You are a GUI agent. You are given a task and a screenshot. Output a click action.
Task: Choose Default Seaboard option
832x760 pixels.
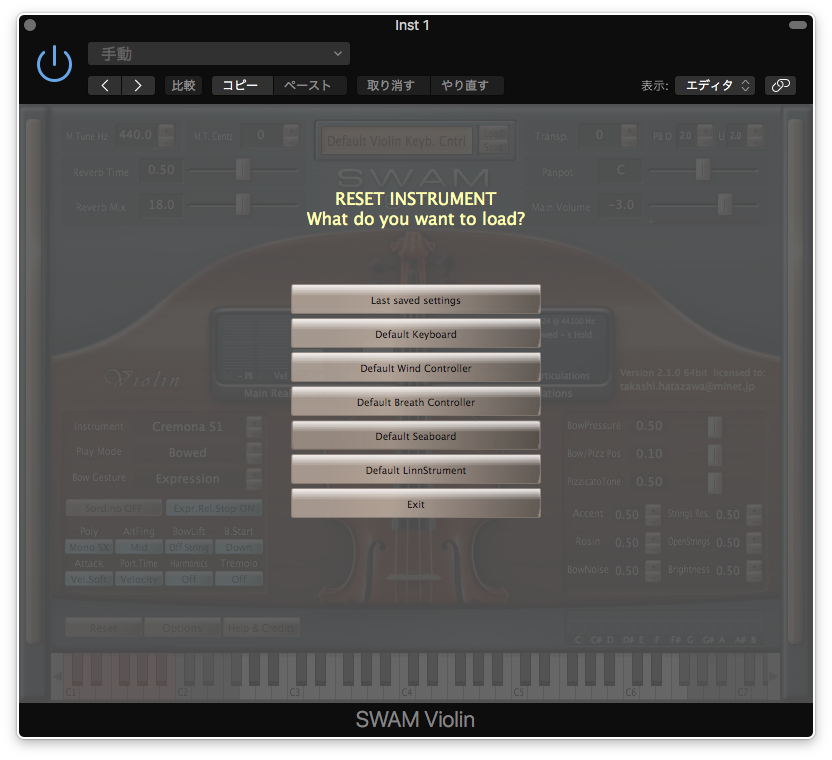[416, 436]
